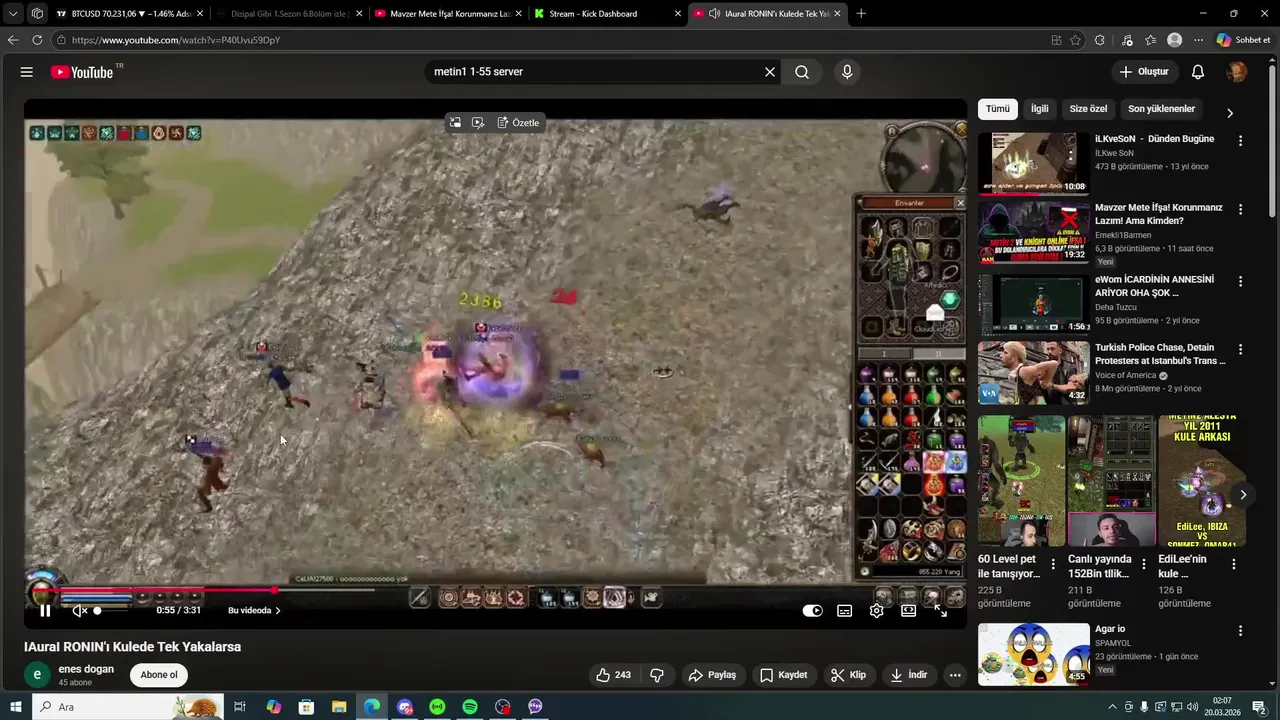Pause the YouTube video
The width and height of the screenshot is (1280, 720).
(45, 610)
